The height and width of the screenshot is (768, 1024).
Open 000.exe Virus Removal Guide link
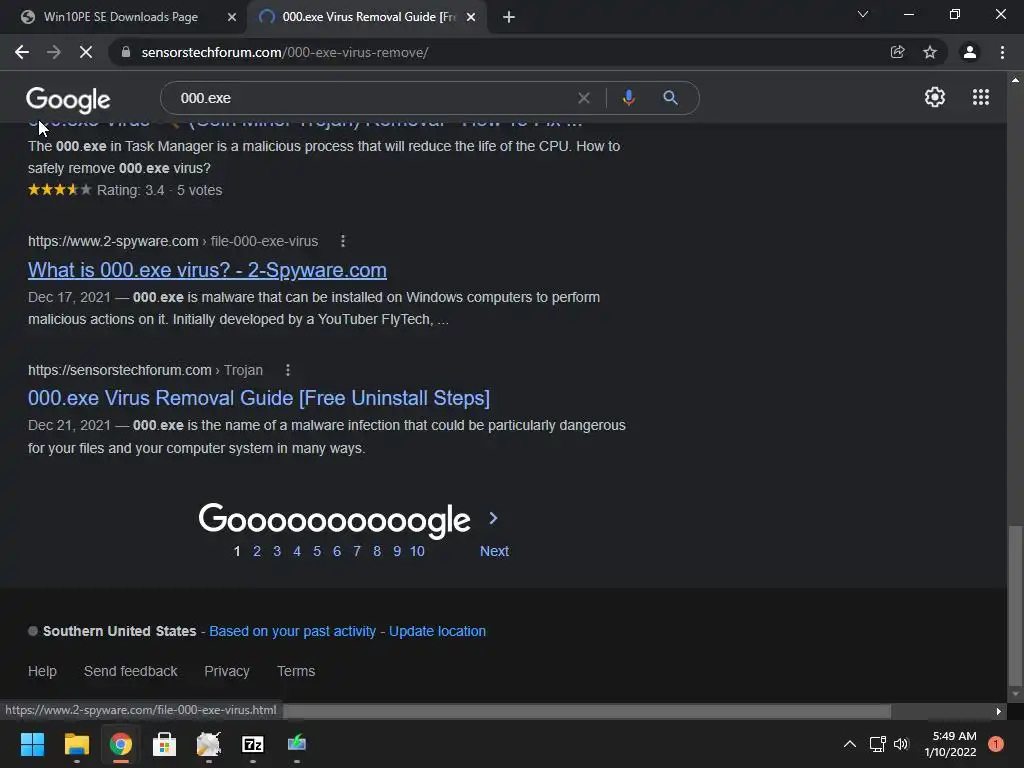click(259, 398)
